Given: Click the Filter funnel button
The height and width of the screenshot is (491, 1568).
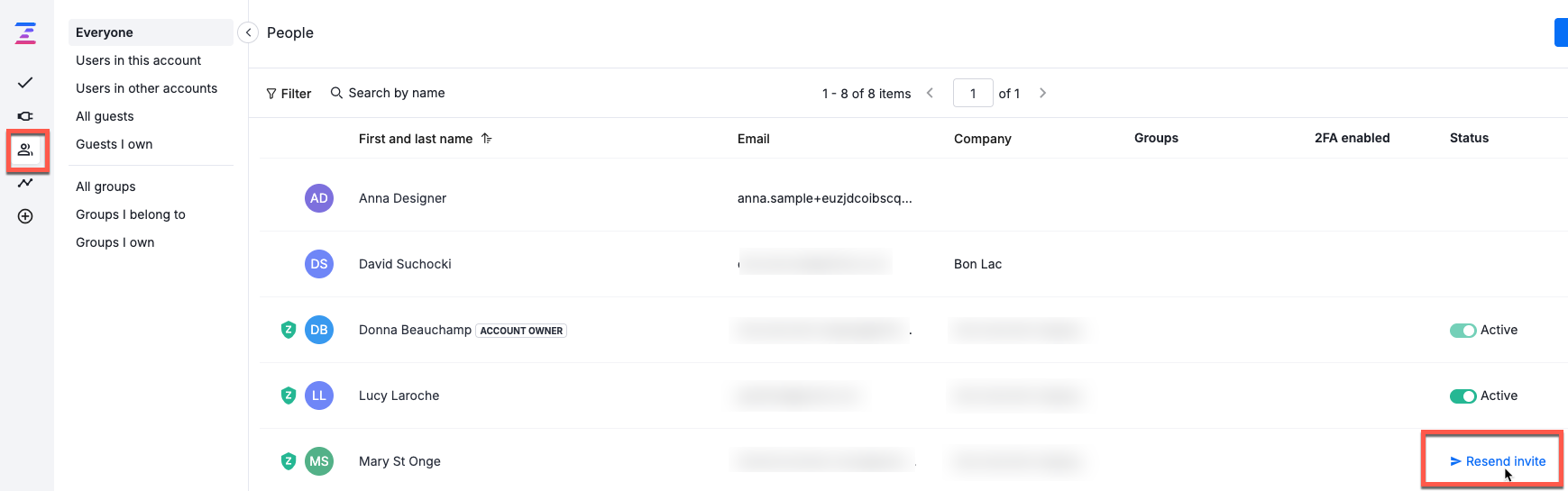Looking at the screenshot, I should pos(289,94).
